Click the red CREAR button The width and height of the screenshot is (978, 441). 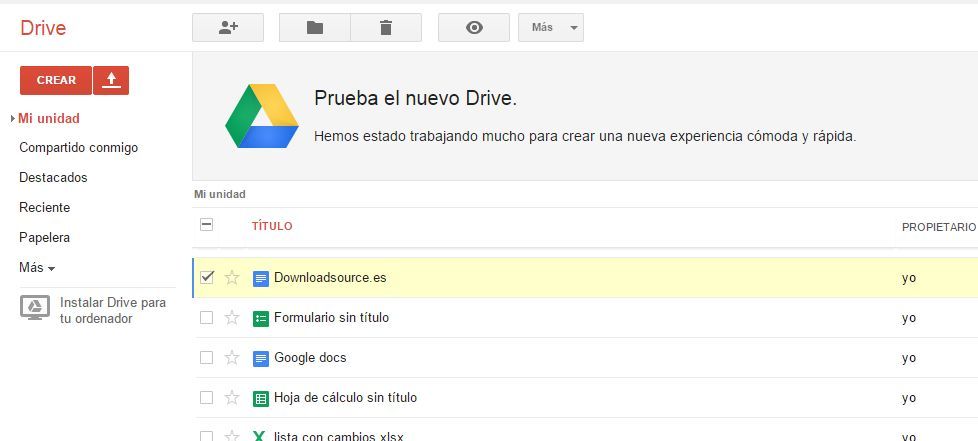click(x=56, y=80)
